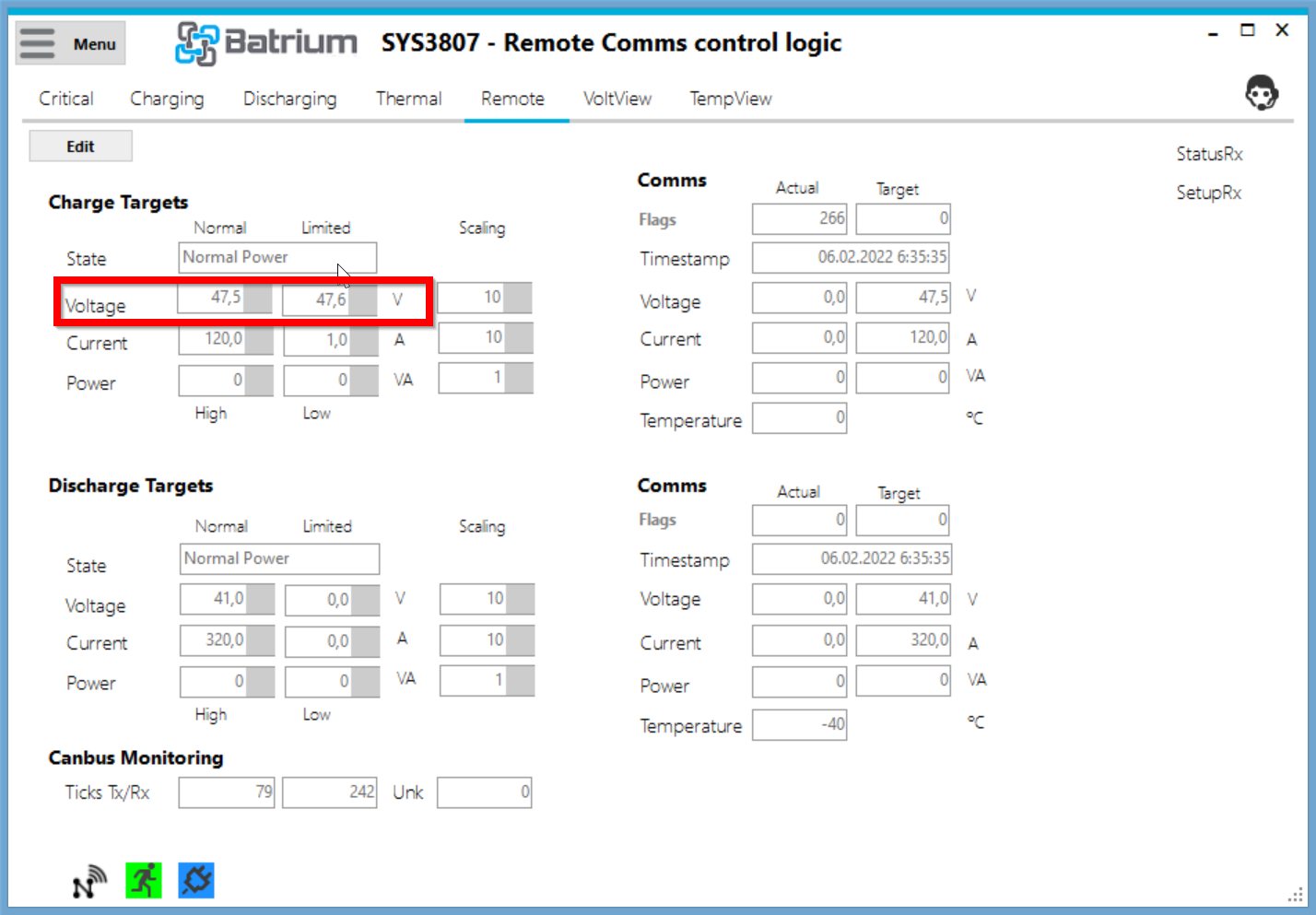Click Charge power scaling field
The image size is (1316, 915).
point(486,378)
